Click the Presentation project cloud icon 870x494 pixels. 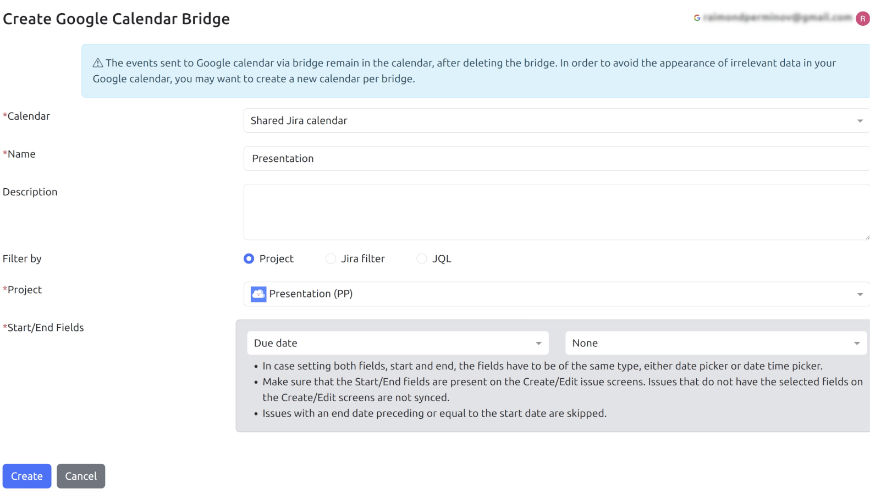[x=259, y=294]
